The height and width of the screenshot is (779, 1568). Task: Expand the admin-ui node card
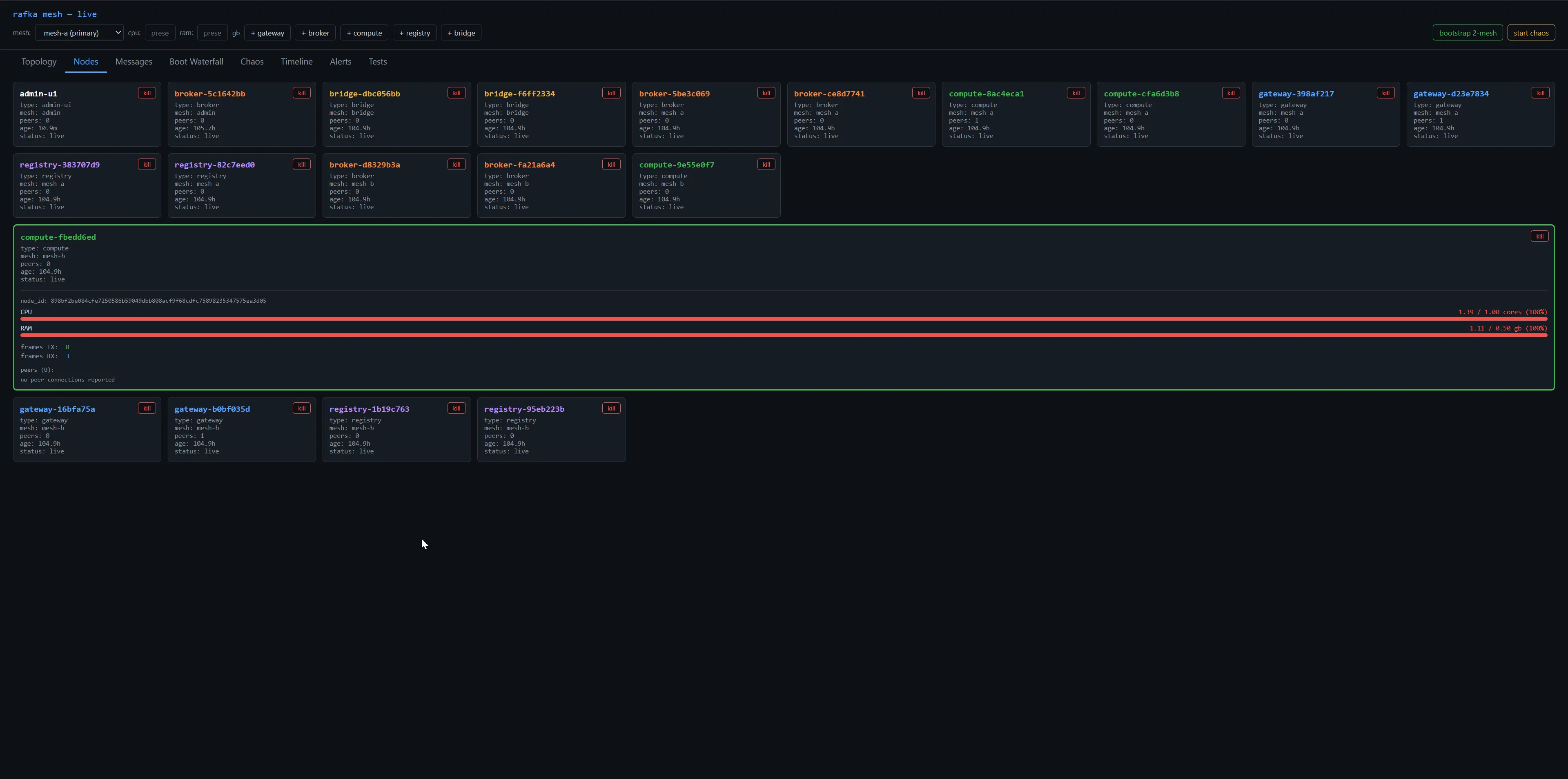87,114
